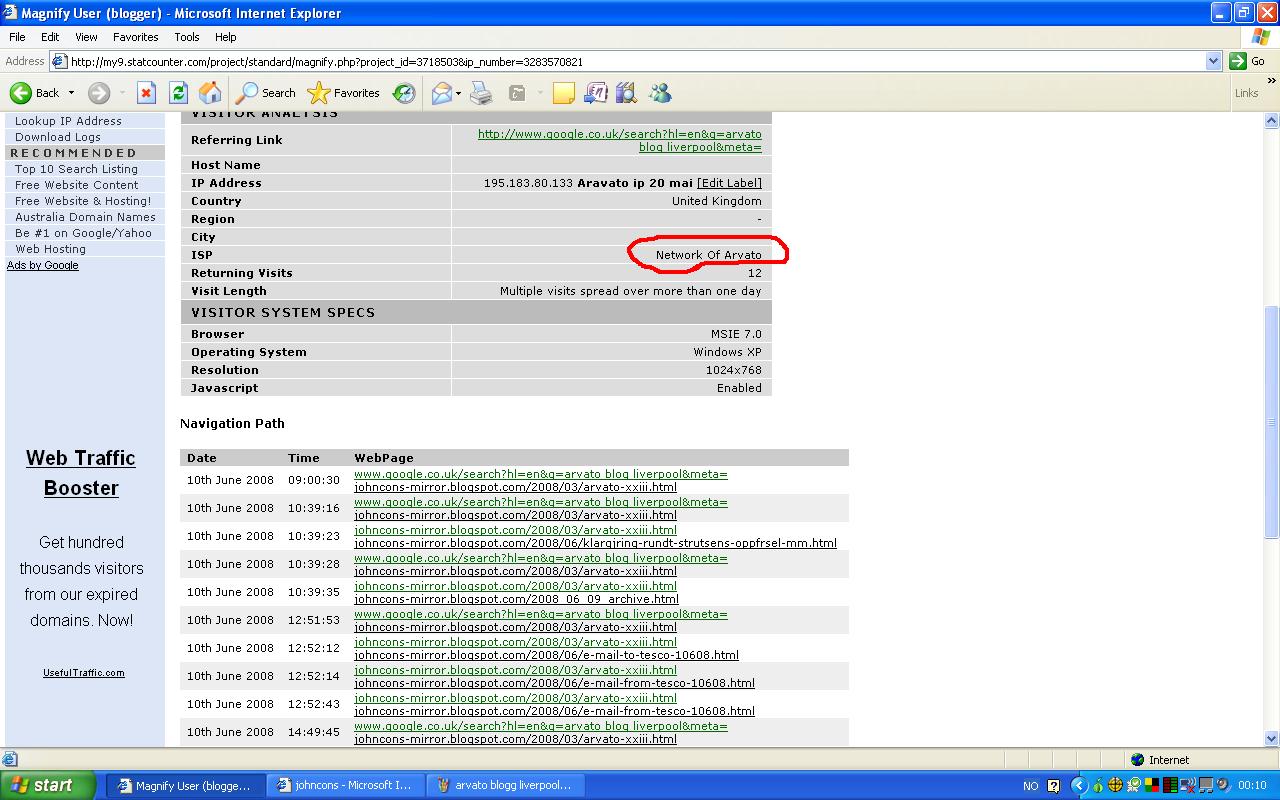Click the green-check arrows tray icon
The image size is (1280, 800).
pyautogui.click(x=1133, y=786)
